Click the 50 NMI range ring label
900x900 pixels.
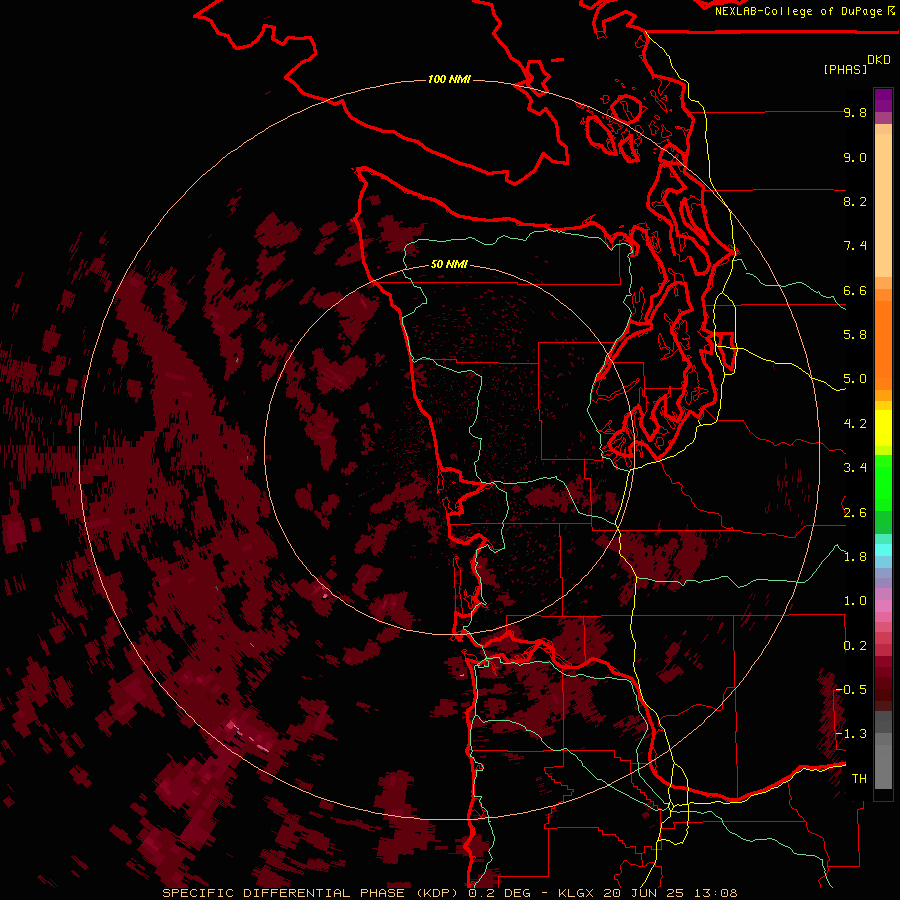(x=449, y=264)
